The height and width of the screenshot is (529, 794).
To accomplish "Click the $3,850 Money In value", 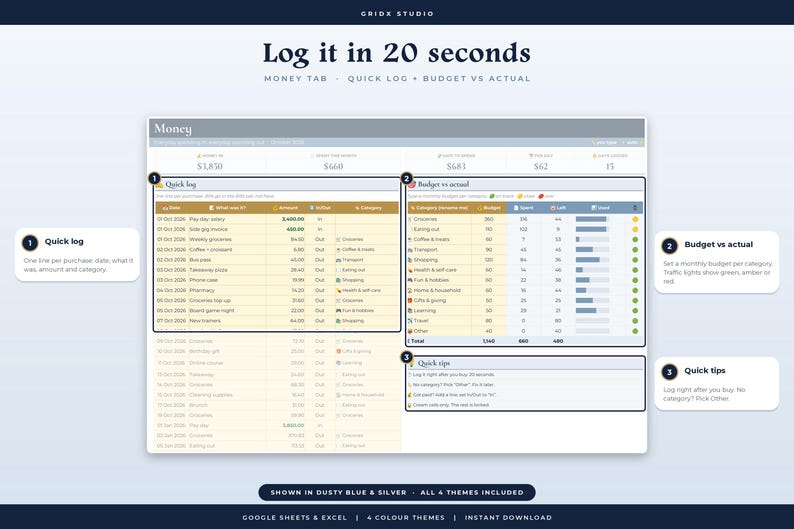I will pos(210,166).
